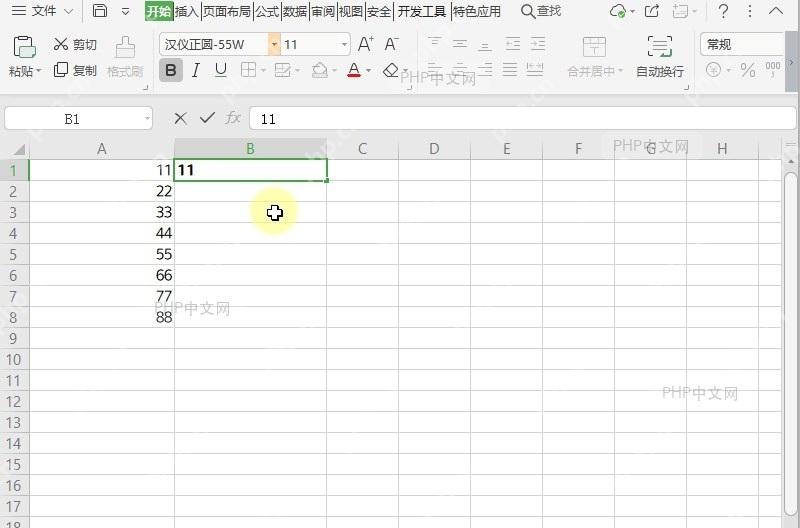
Task: Switch to the 数据 tab
Action: point(295,11)
